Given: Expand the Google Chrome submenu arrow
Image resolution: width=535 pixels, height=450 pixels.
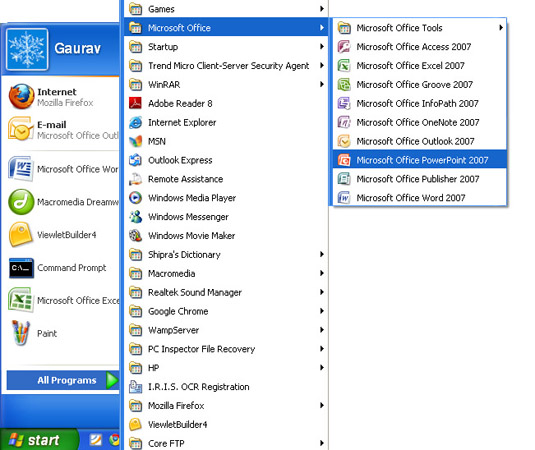Looking at the screenshot, I should pos(322,311).
